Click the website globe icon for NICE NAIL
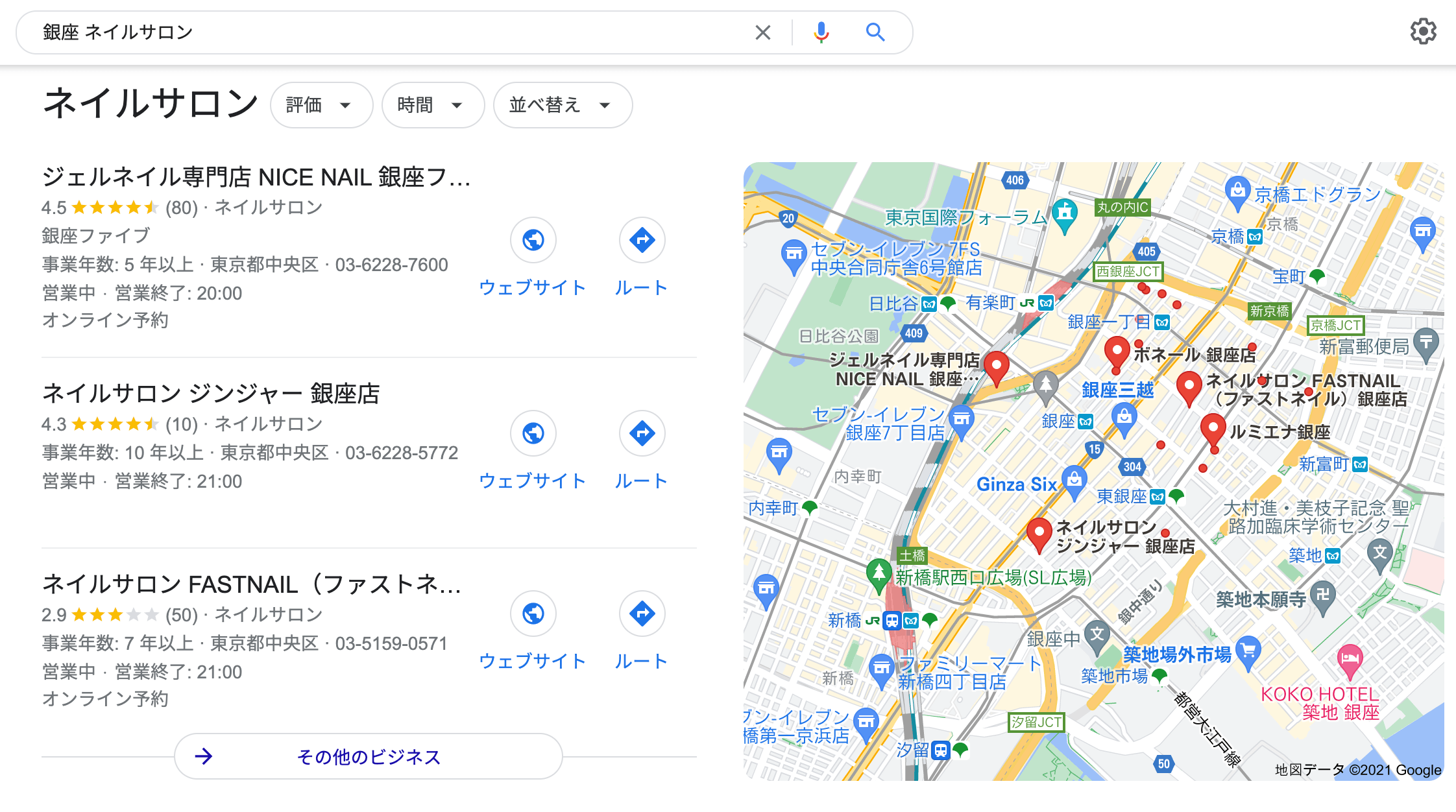Image resolution: width=1456 pixels, height=812 pixels. (533, 240)
